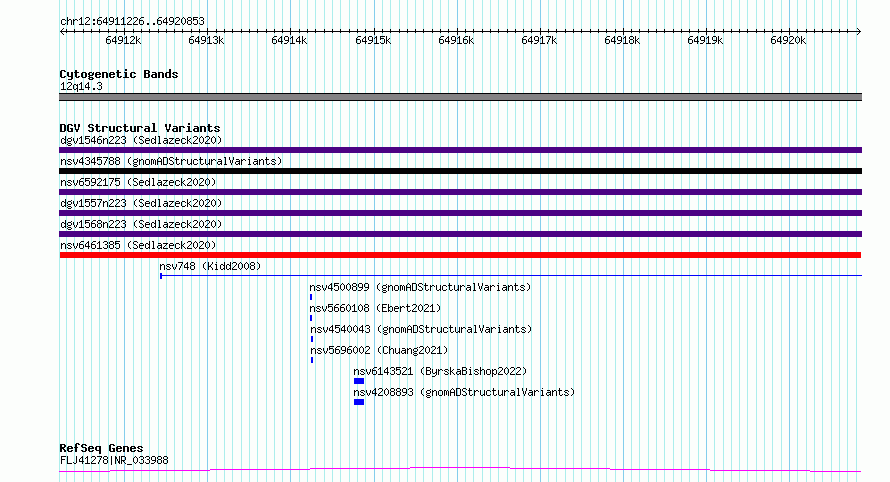Click the 64918k ruler tick label
Image resolution: width=890 pixels, height=482 pixels.
[x=622, y=40]
